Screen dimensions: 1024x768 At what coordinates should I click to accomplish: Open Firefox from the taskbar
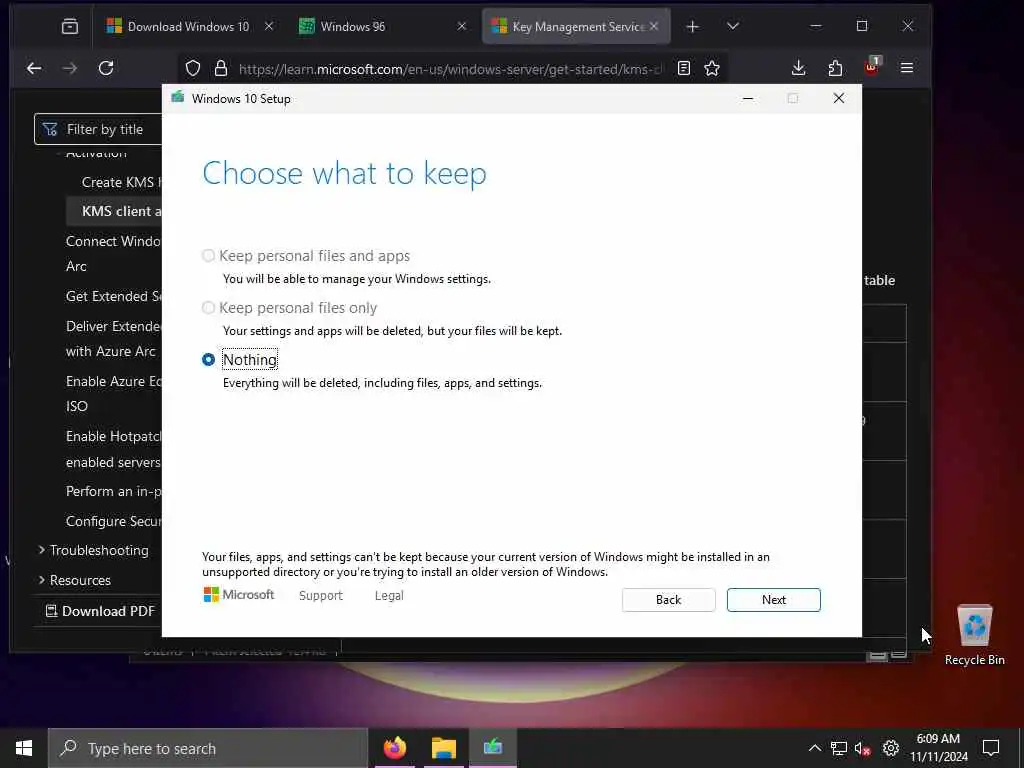click(x=394, y=748)
